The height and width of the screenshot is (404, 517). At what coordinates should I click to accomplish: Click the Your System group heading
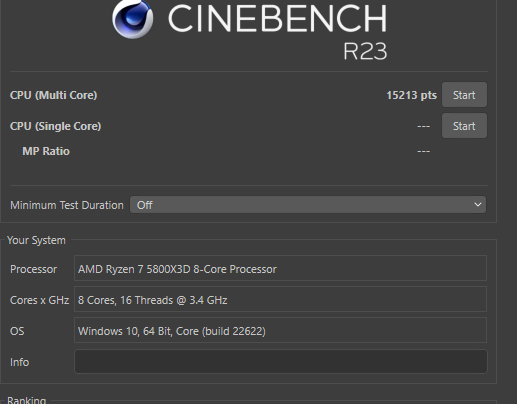click(x=36, y=240)
